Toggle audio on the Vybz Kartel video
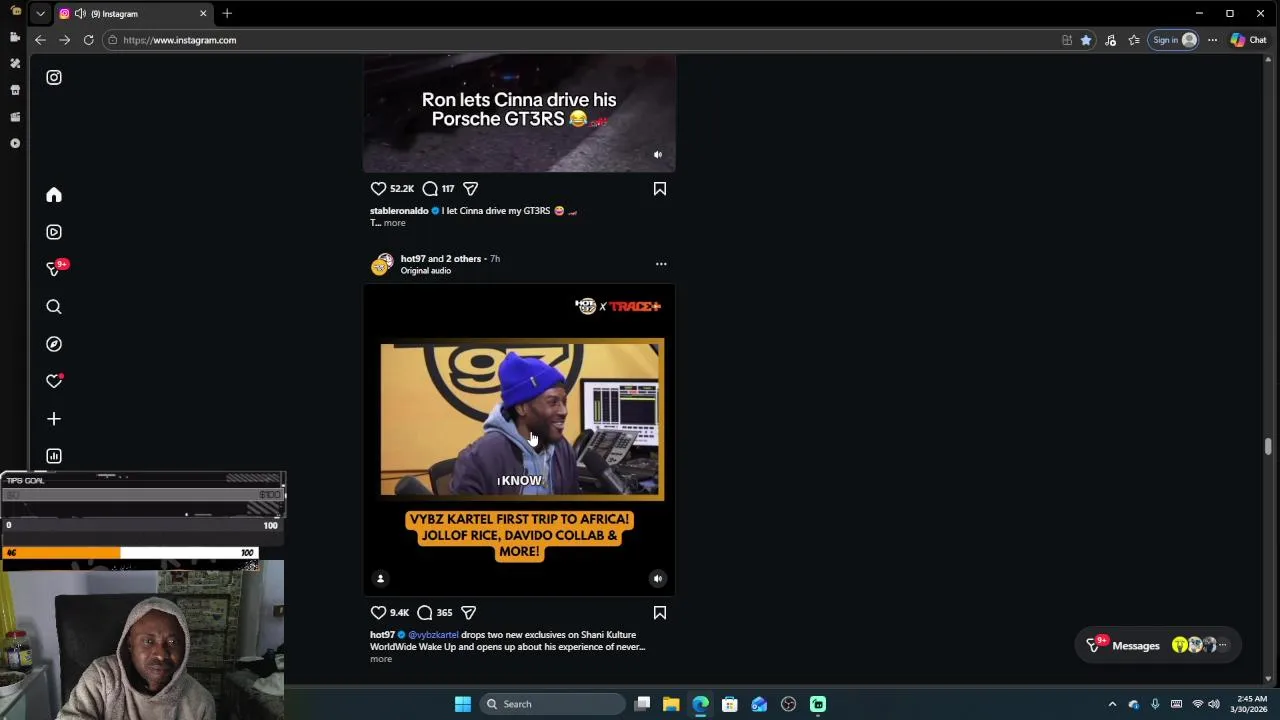 click(657, 578)
